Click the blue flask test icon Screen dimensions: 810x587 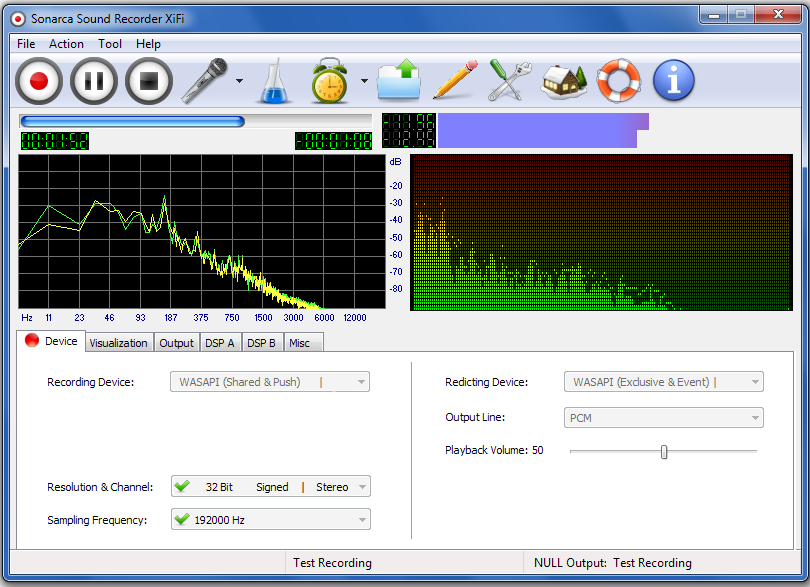tap(274, 81)
